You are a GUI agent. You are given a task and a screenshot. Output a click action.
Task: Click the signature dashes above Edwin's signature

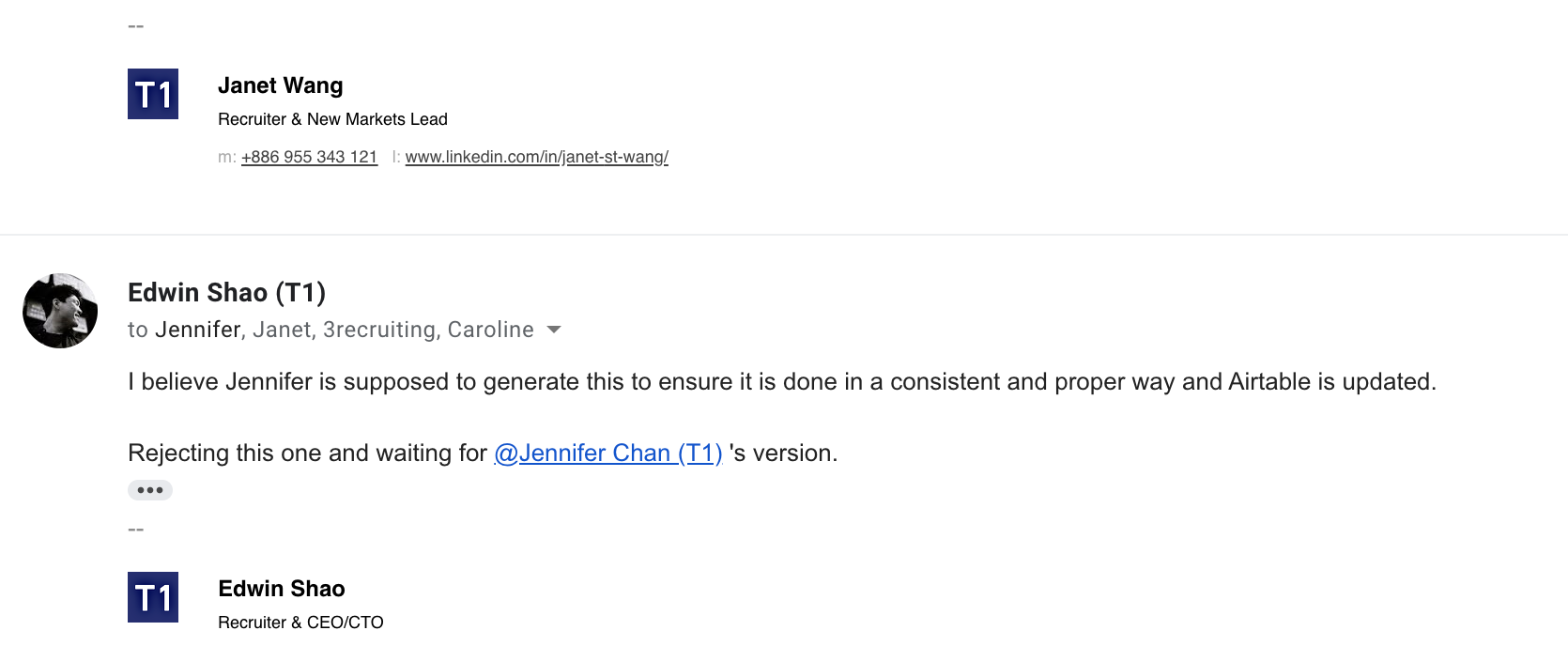coord(136,530)
